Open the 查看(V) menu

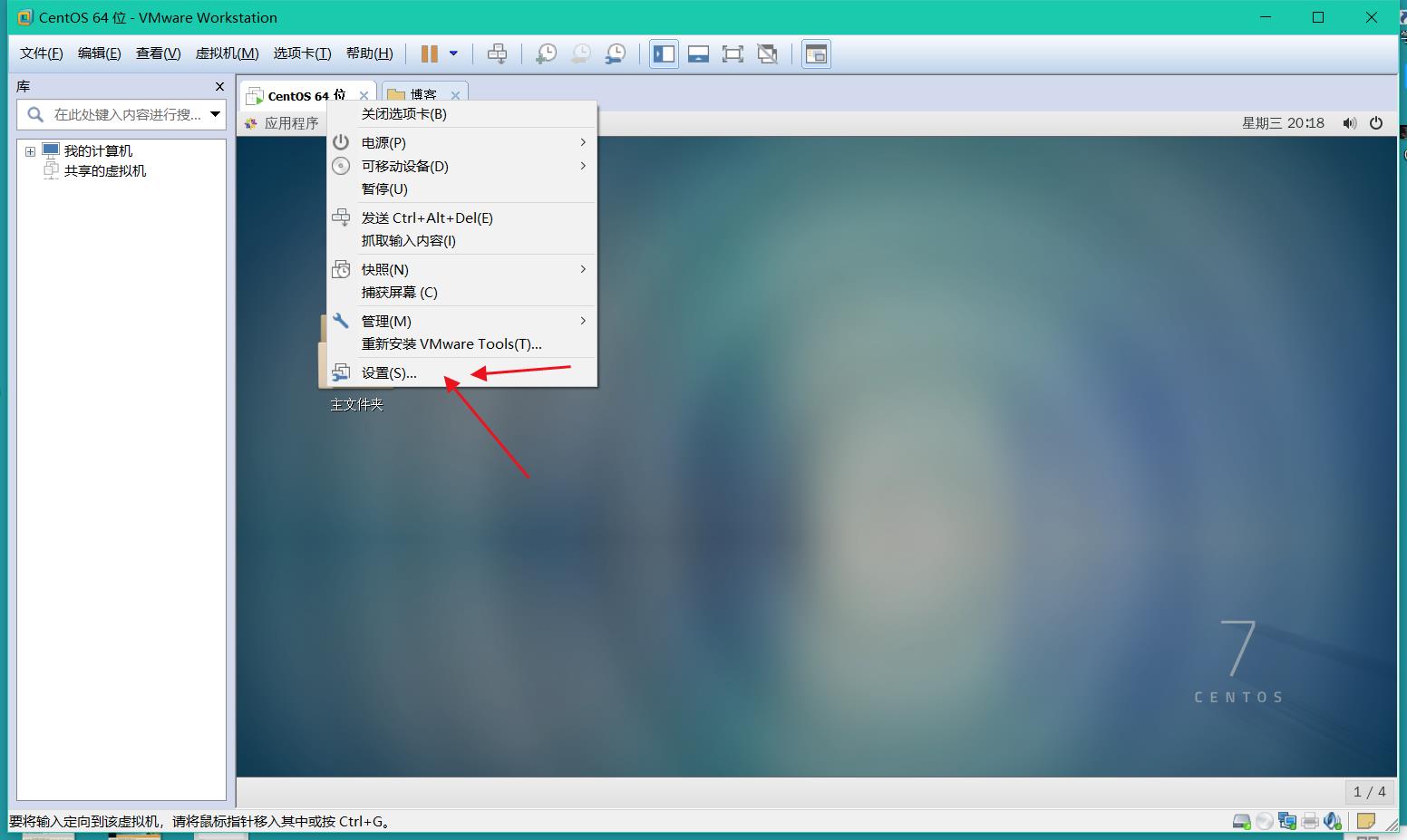tap(159, 53)
